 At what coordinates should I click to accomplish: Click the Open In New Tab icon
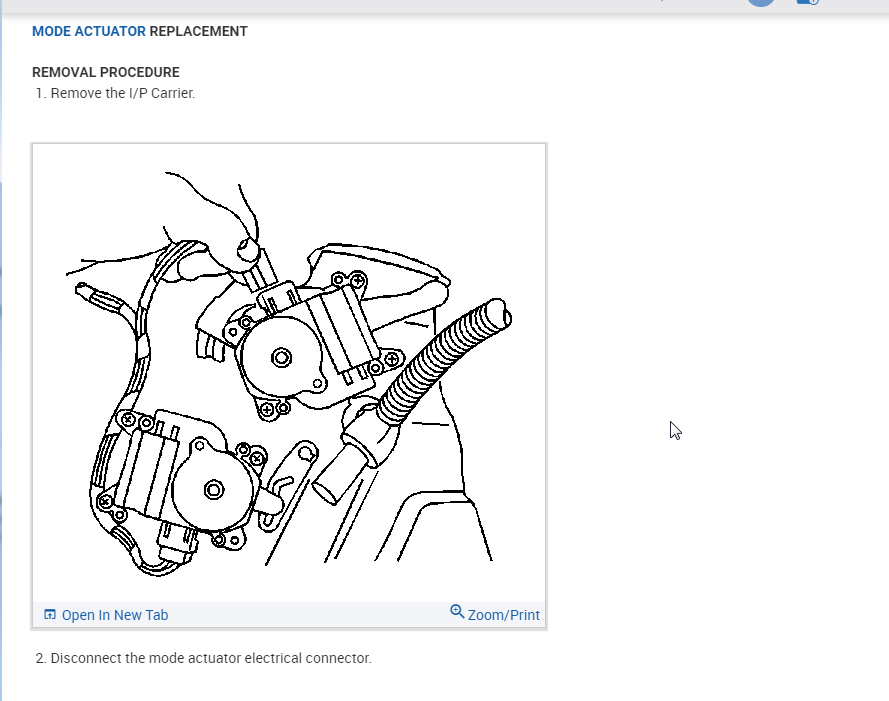tap(50, 614)
